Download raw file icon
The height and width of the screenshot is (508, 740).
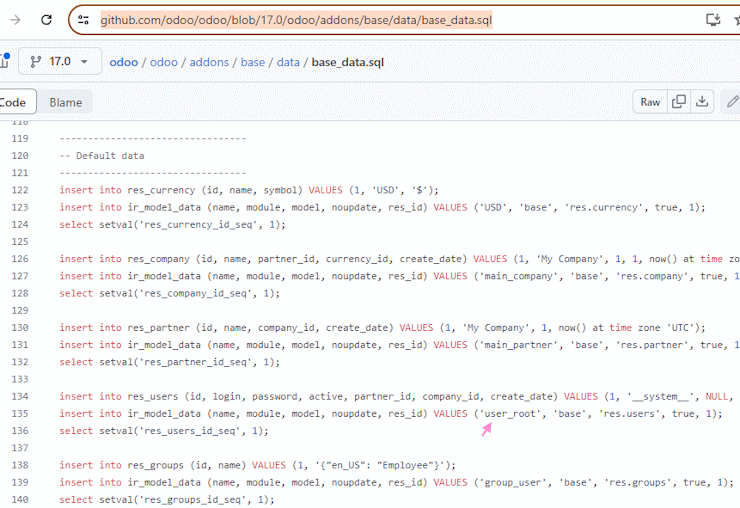pyautogui.click(x=702, y=102)
